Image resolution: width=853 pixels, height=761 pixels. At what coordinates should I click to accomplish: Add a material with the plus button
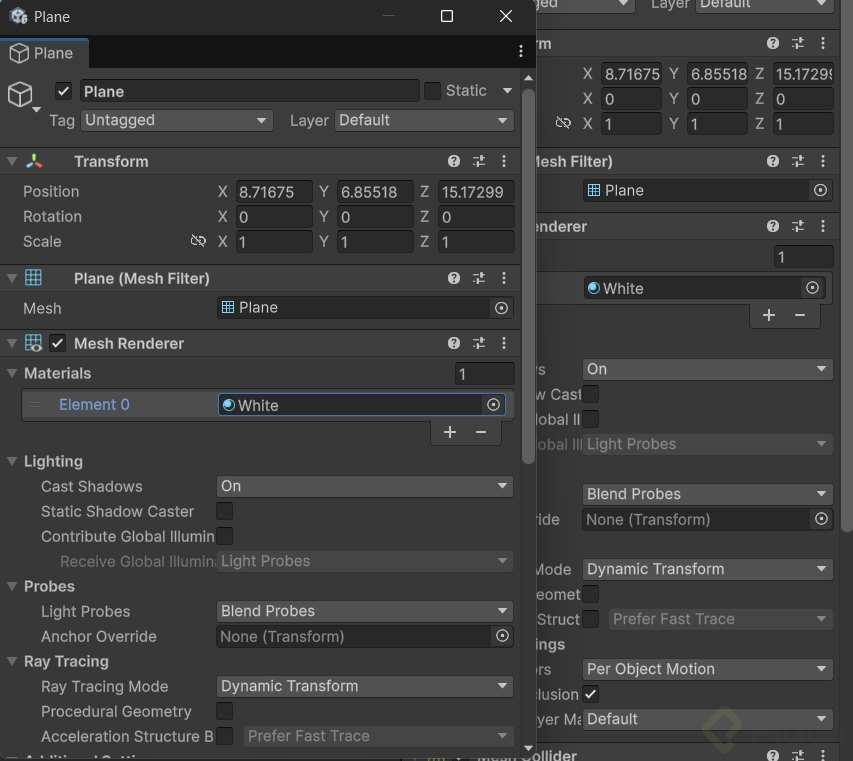pos(450,432)
